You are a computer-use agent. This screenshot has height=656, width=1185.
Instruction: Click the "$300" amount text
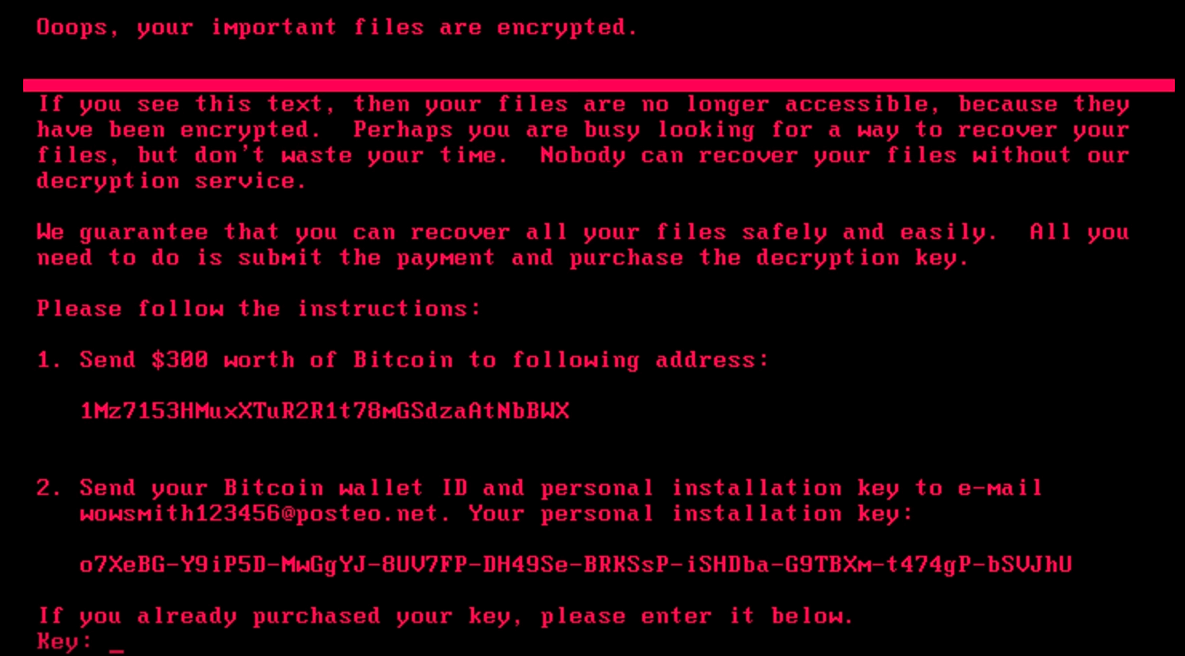click(179, 360)
